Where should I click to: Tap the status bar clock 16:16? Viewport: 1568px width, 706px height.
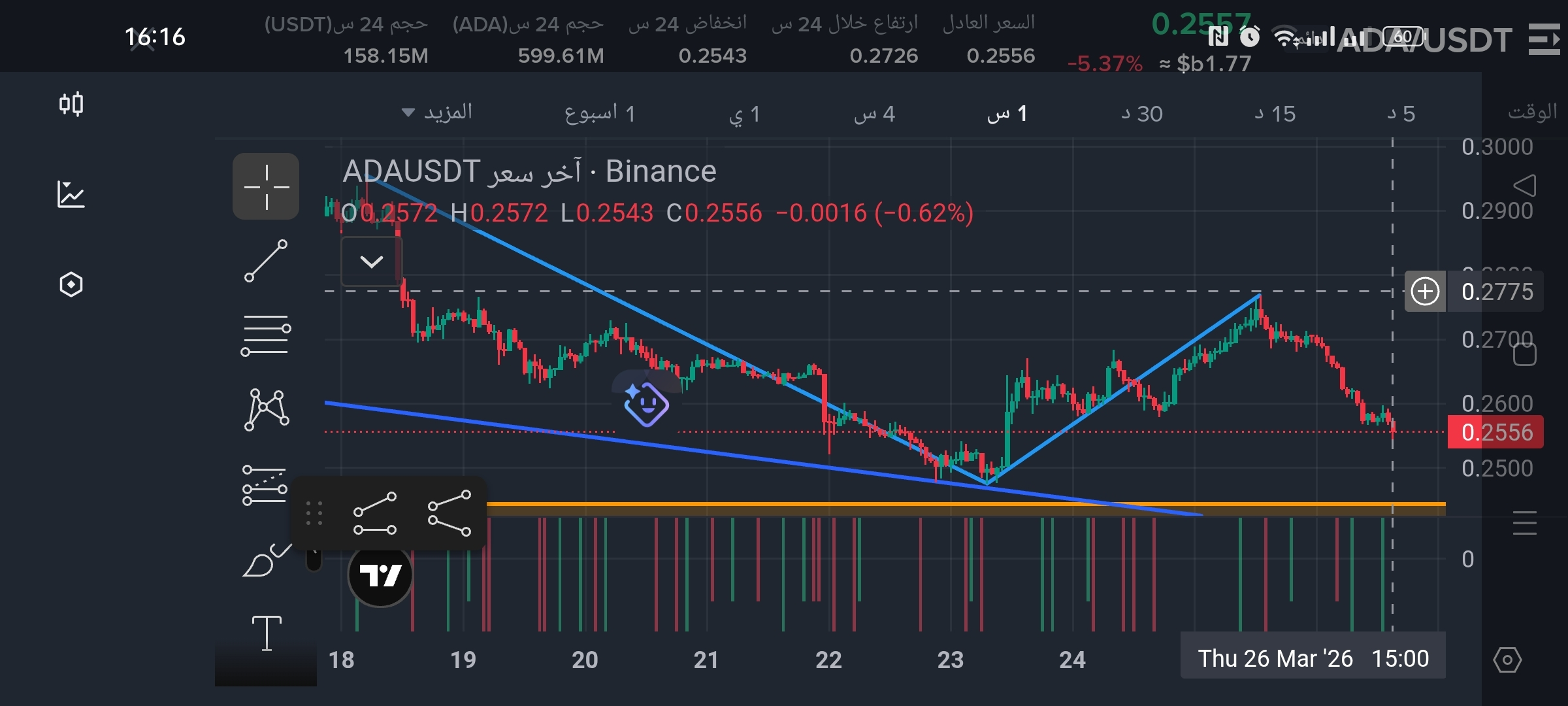pos(155,37)
